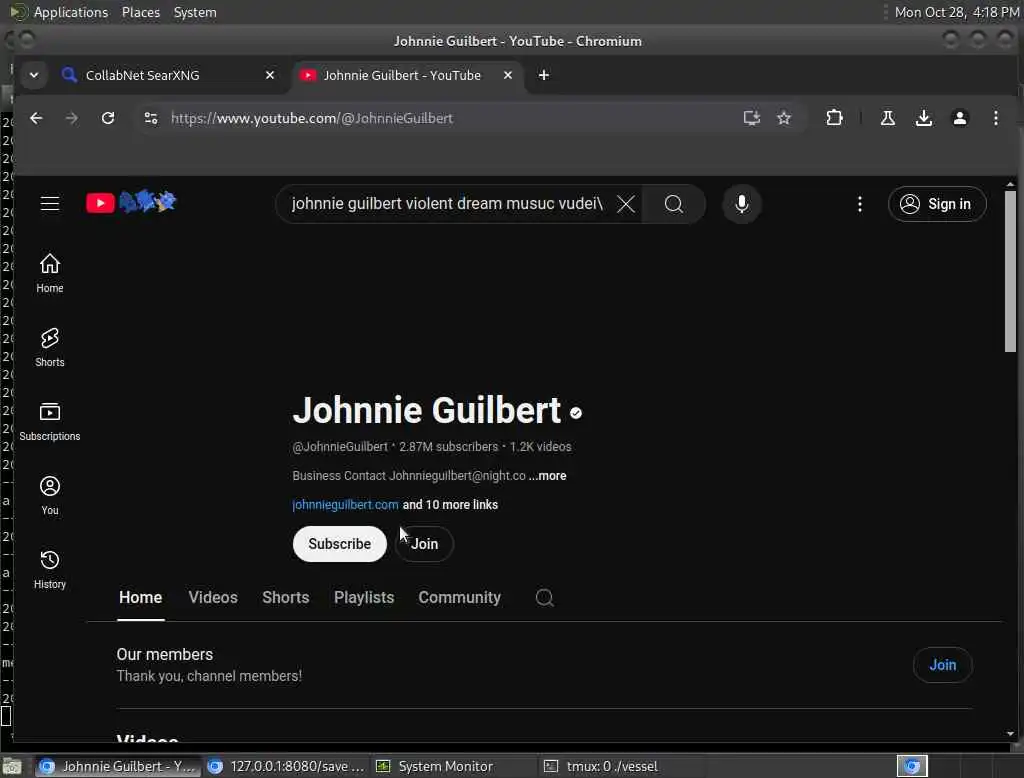
Task: Expand the tab search dropdown arrow
Action: coord(34,75)
